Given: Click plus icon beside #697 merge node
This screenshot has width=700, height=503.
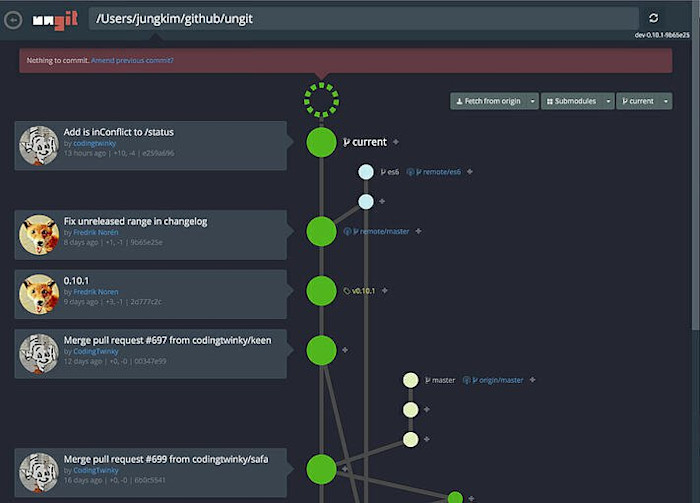Looking at the screenshot, I should [345, 350].
